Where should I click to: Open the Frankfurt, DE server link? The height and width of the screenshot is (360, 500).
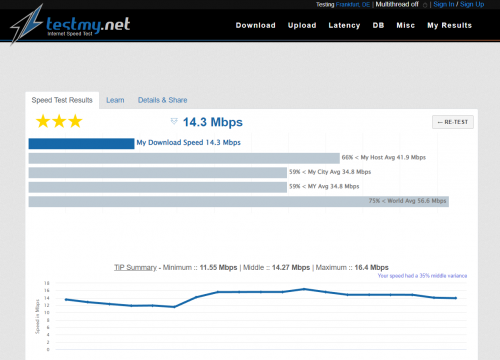pyautogui.click(x=353, y=5)
